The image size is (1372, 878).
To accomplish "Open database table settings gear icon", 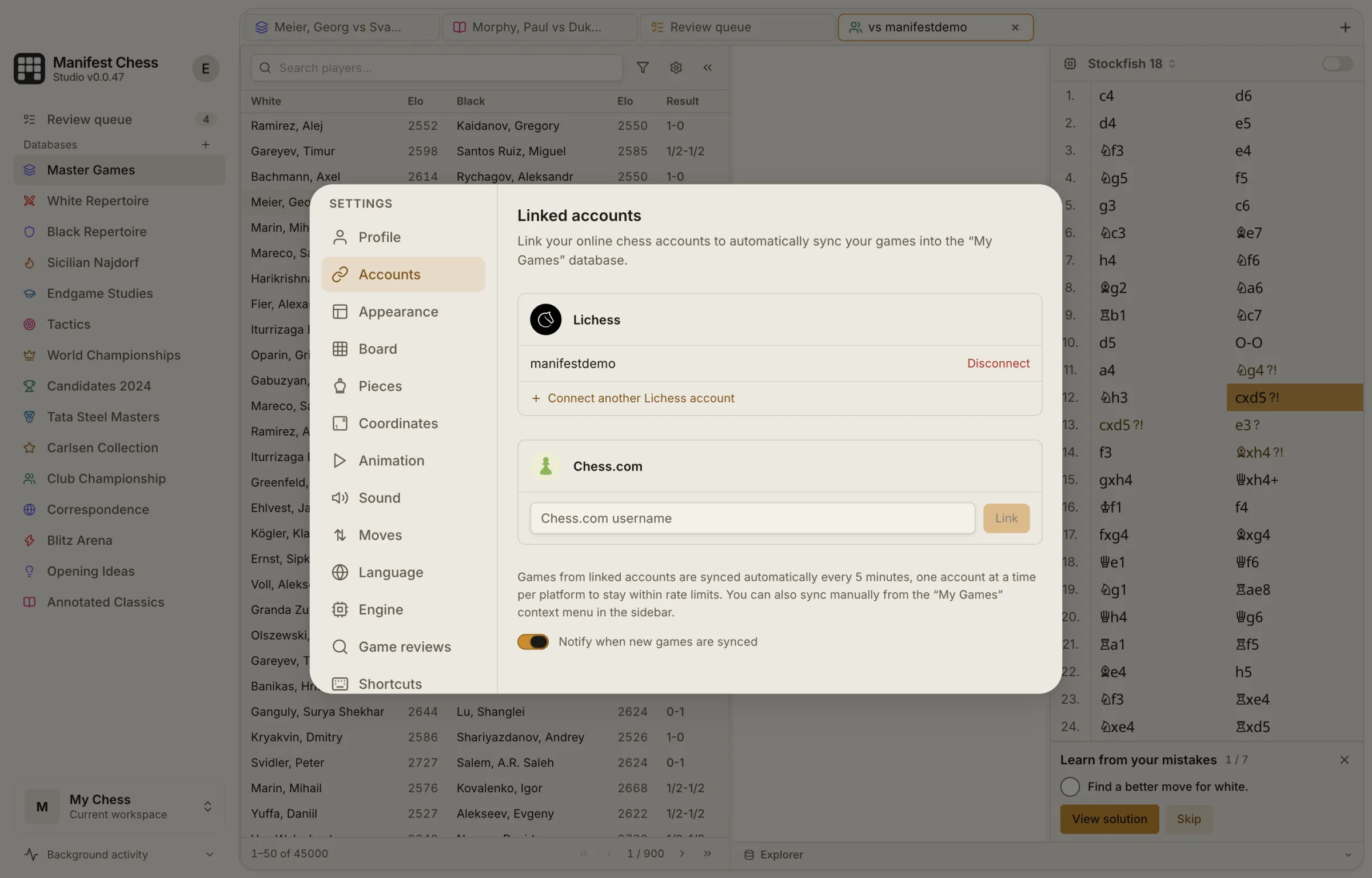I will click(x=676, y=68).
